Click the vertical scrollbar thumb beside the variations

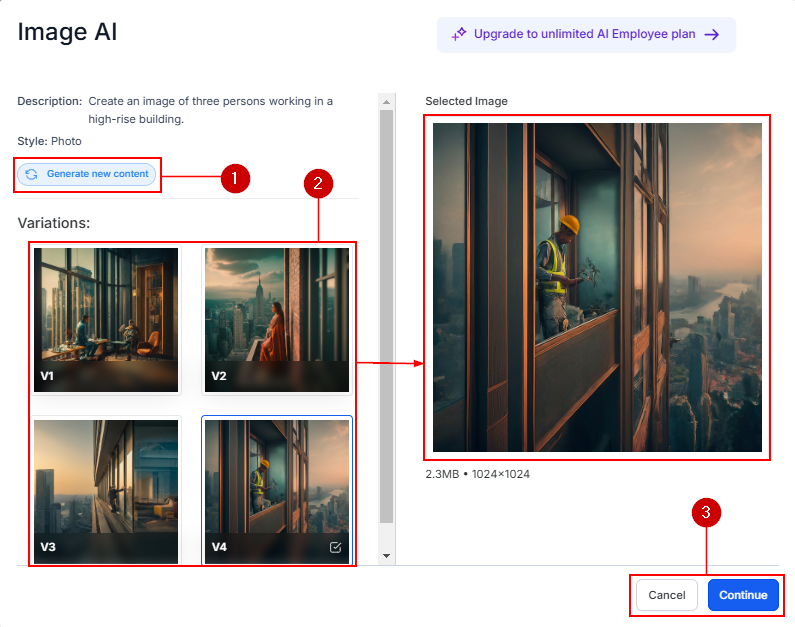[x=386, y=315]
